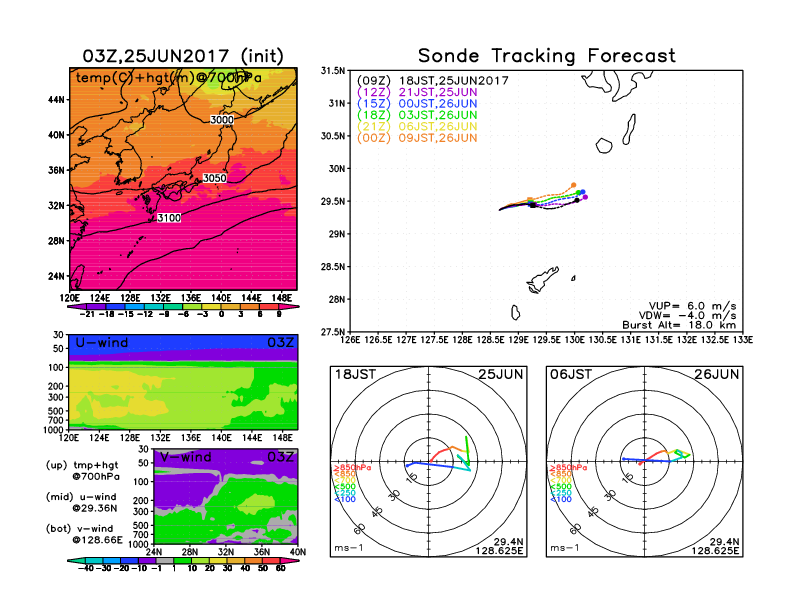Screen dimensions: 792x612
Task: Click the "18JST" hodograph time label
Action: [355, 375]
